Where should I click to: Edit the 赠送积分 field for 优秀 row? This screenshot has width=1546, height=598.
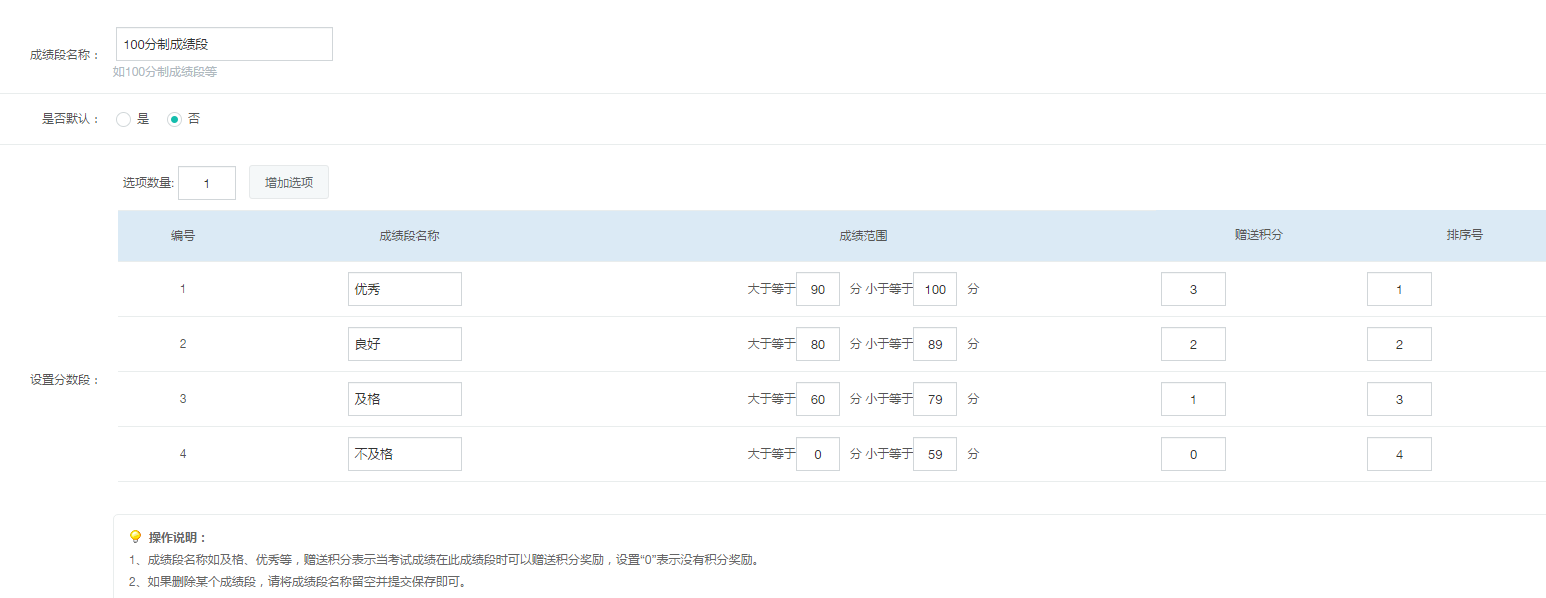click(x=1193, y=289)
